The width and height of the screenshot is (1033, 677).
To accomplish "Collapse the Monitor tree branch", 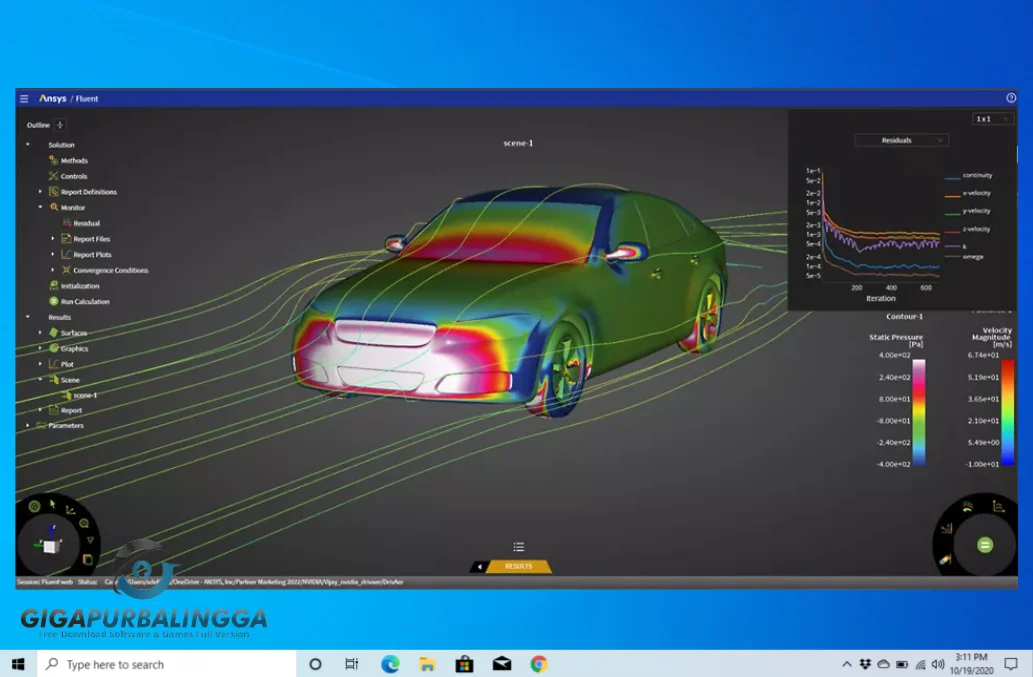I will (39, 207).
